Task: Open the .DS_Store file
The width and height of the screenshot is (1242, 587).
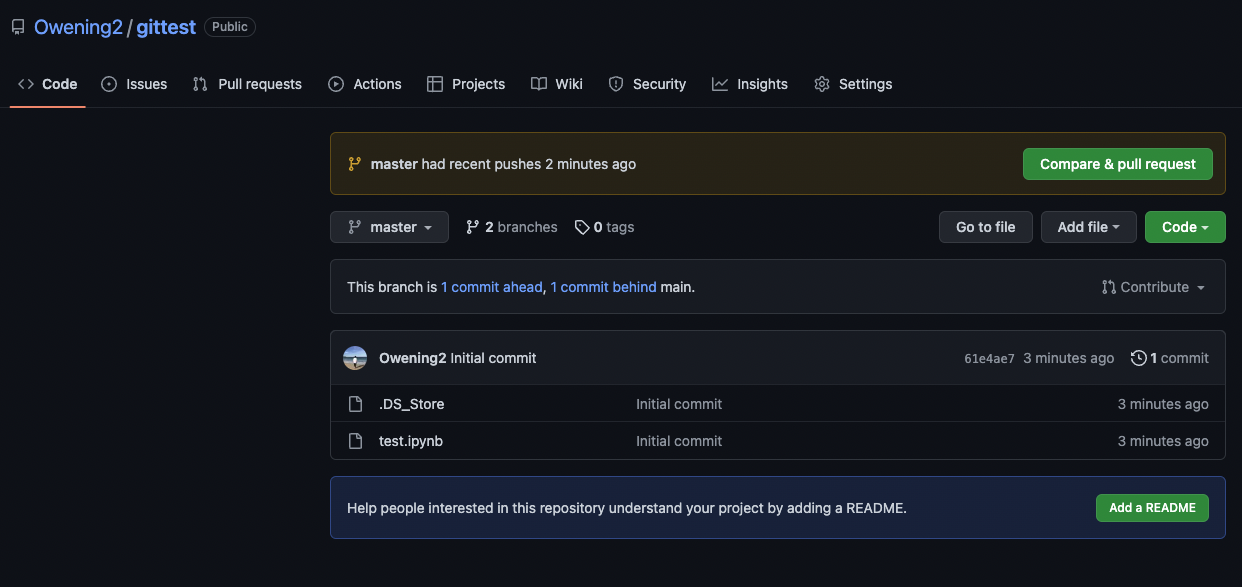Action: point(412,404)
